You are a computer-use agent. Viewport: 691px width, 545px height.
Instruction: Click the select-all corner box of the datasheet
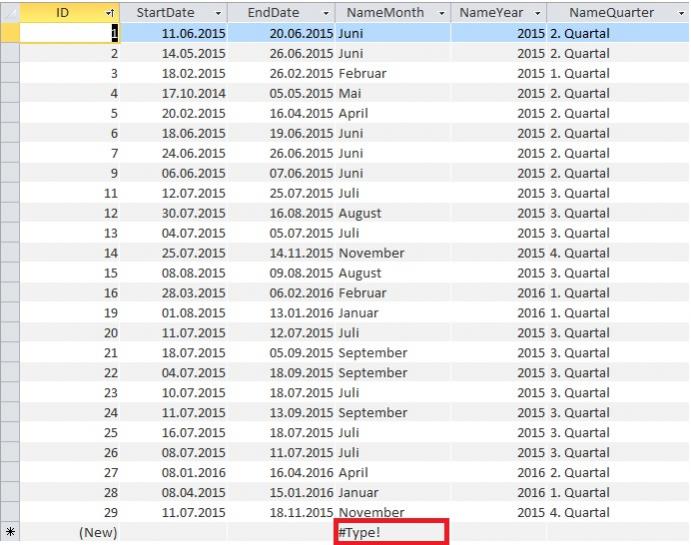coord(10,13)
